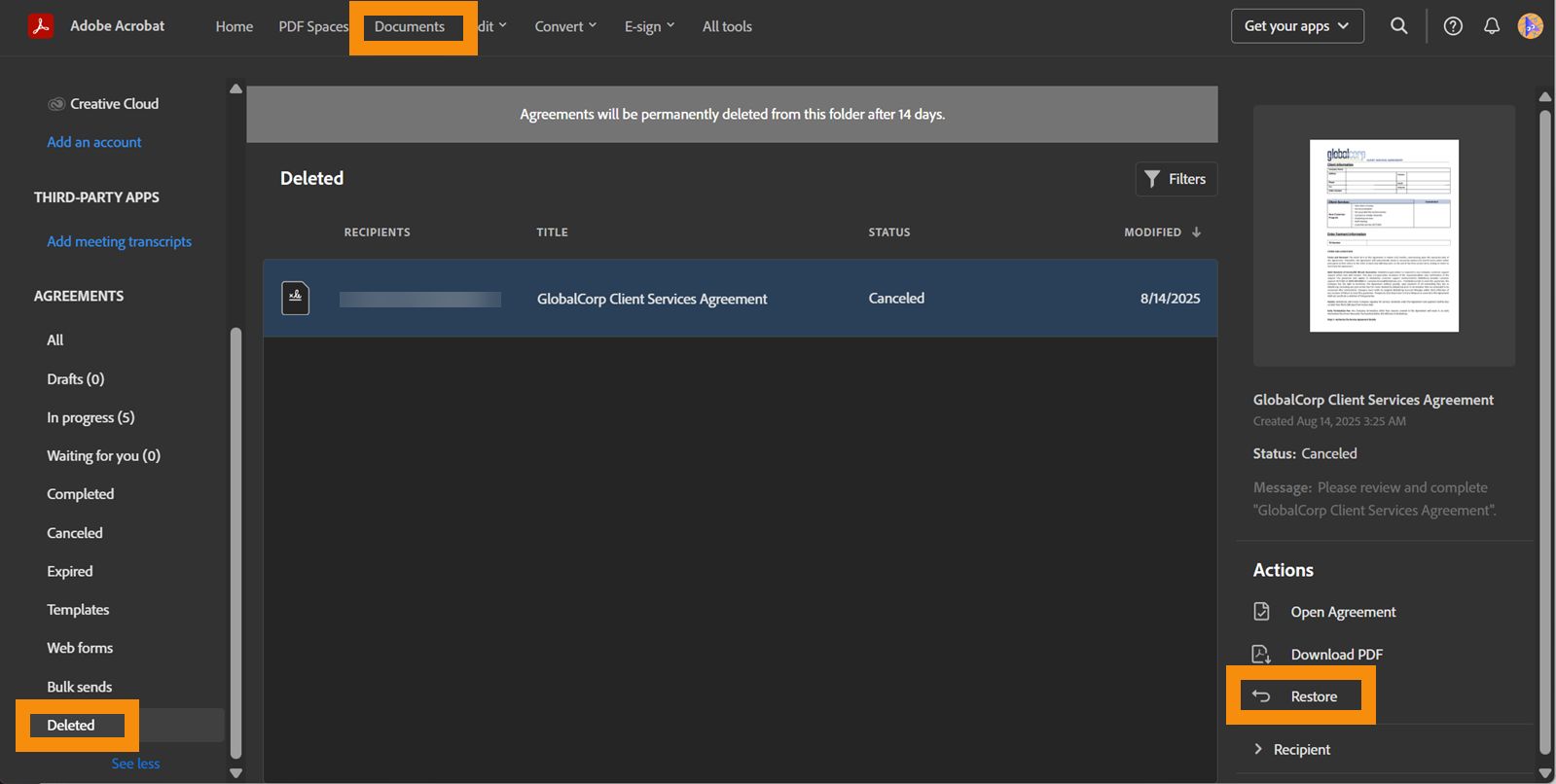The image size is (1556, 784).
Task: Open the user profile avatar
Action: coord(1531,26)
